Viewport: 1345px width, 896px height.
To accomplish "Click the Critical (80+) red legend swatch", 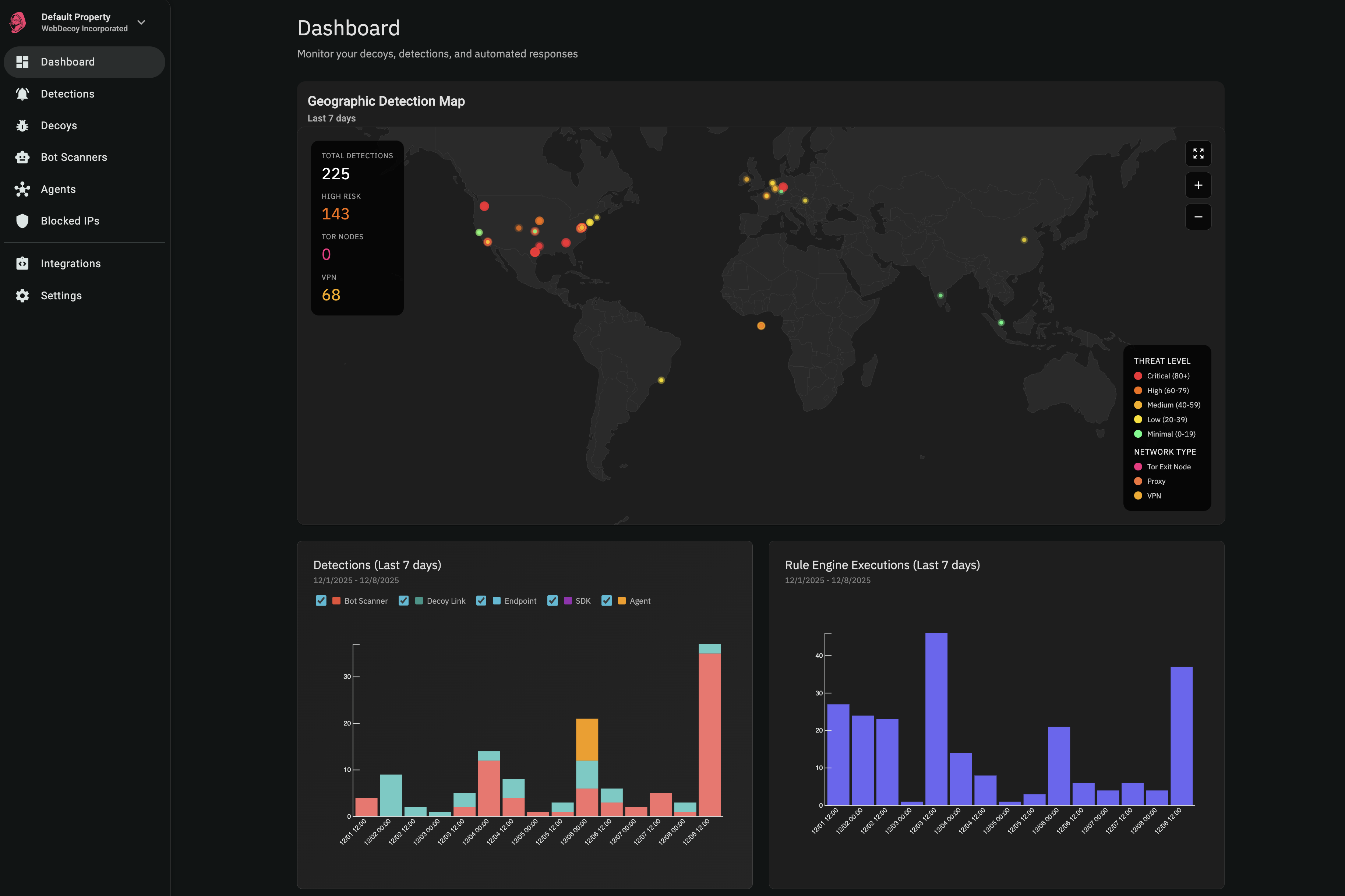I will pyautogui.click(x=1138, y=376).
